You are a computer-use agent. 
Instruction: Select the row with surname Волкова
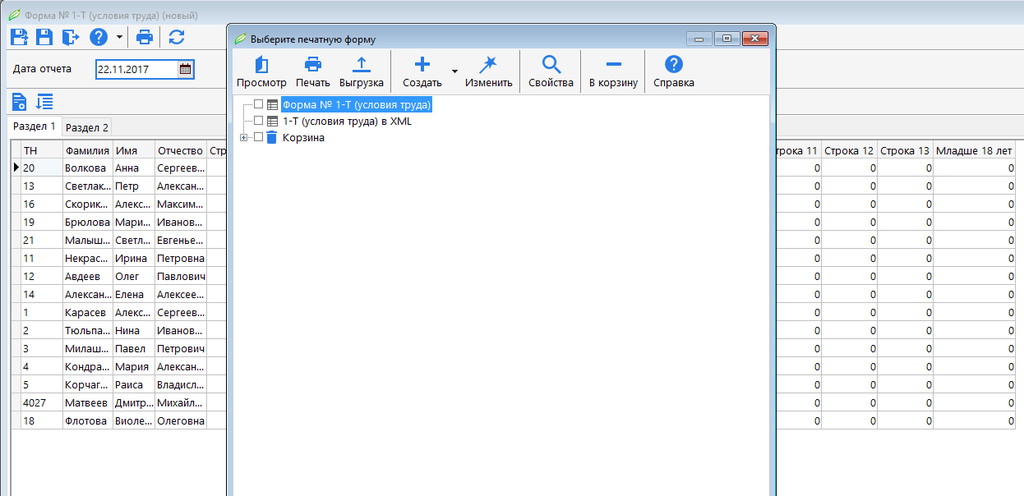click(88, 168)
